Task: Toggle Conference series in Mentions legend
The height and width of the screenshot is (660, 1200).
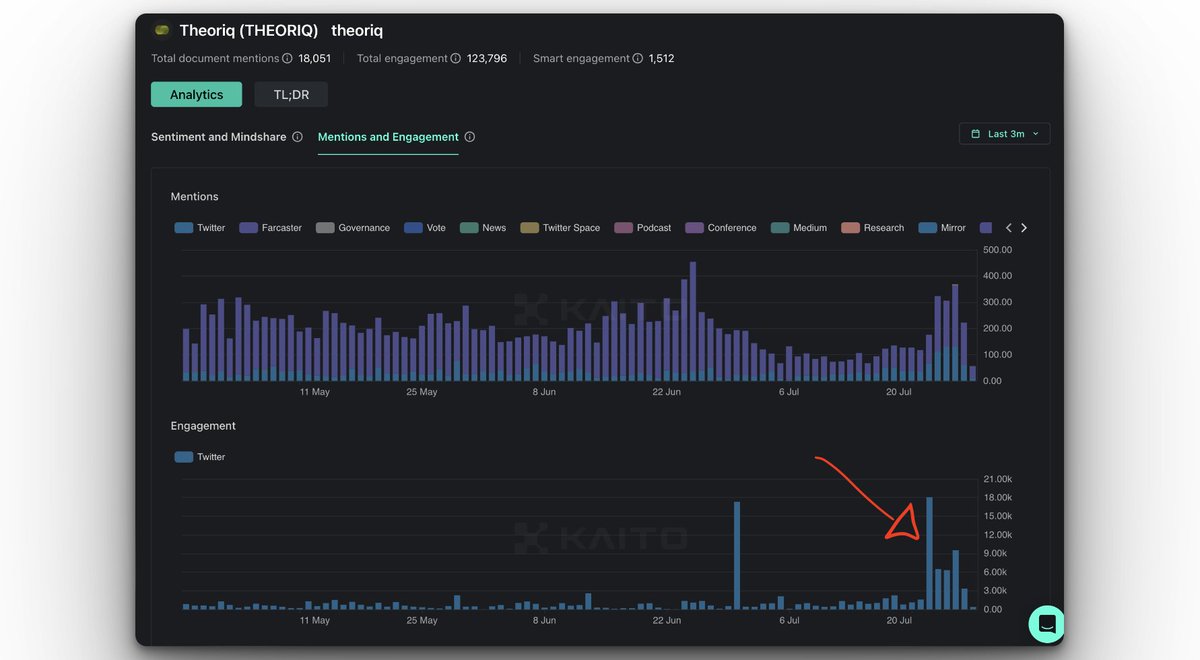Action: coord(721,228)
